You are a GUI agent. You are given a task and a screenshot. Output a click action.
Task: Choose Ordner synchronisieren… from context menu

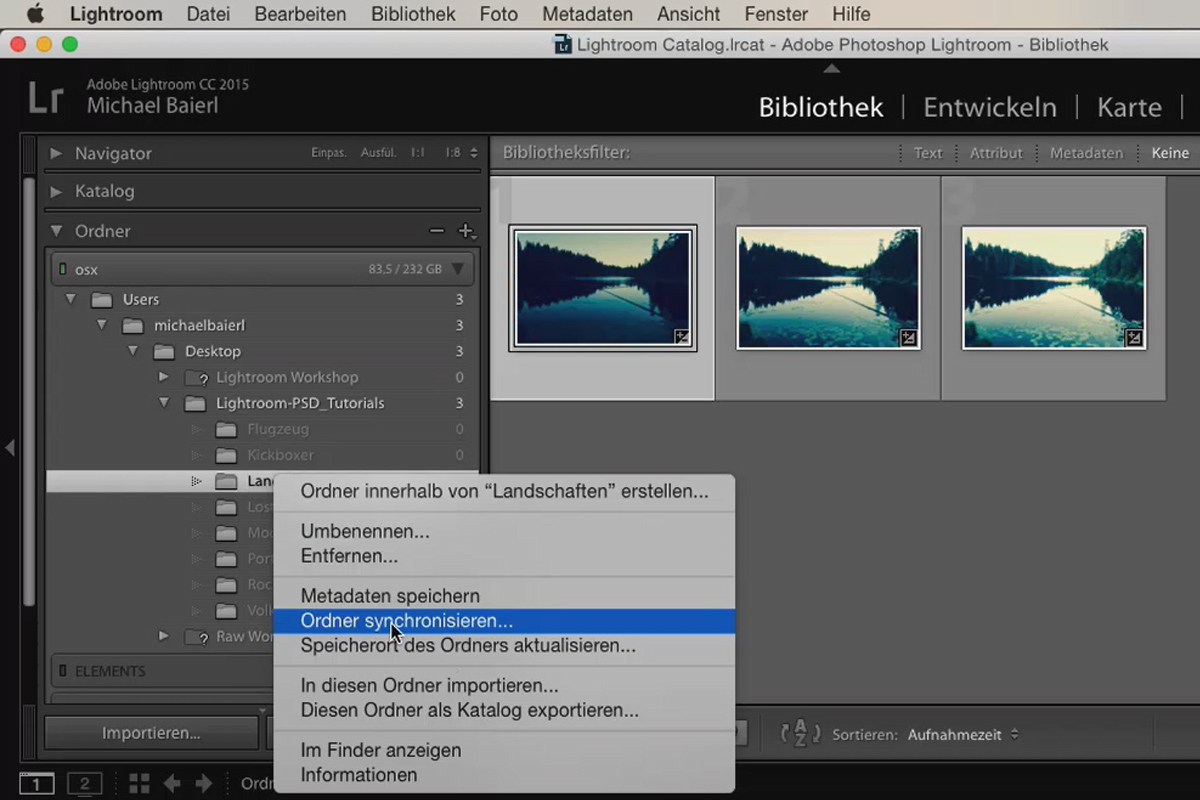coord(504,621)
